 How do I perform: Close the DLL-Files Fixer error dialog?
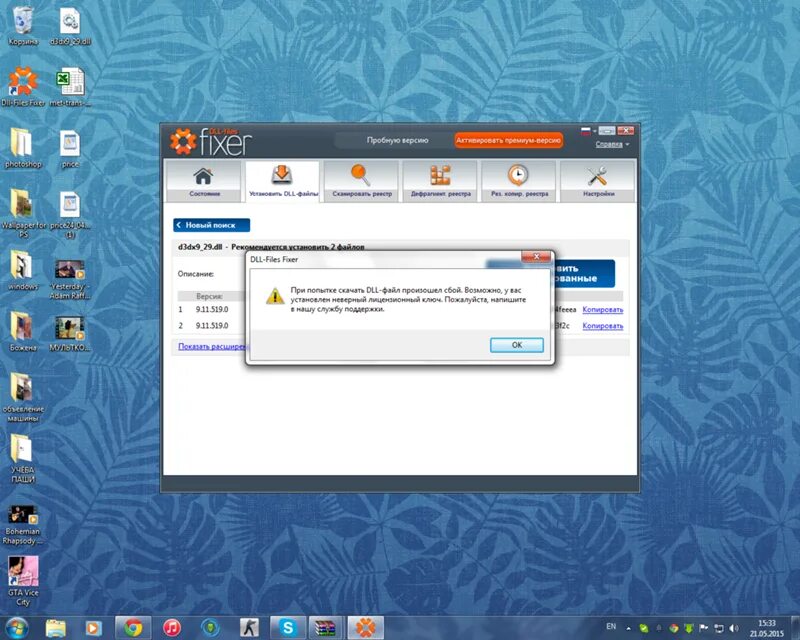tap(536, 257)
